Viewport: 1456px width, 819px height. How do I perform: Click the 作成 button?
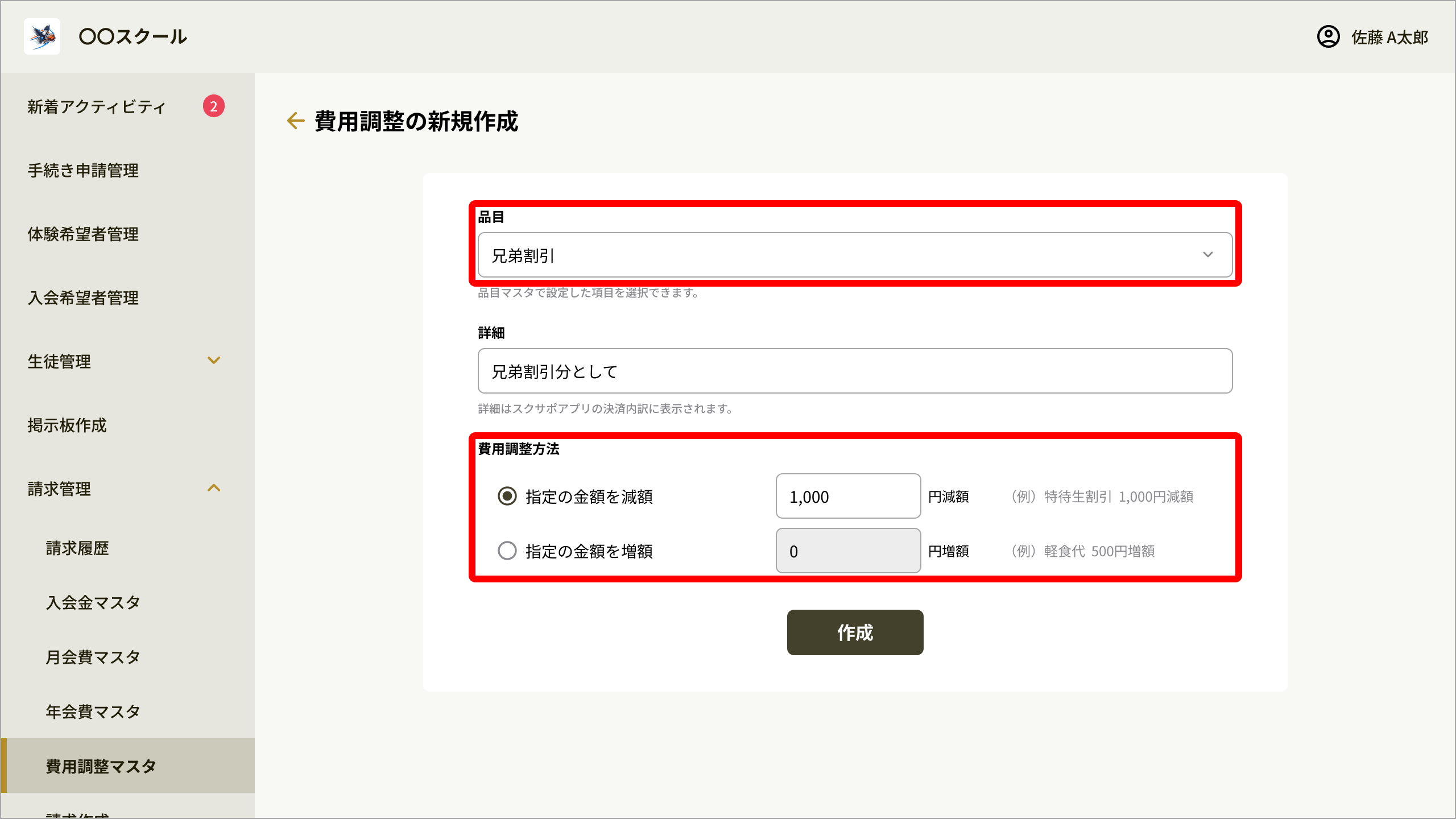tap(855, 632)
